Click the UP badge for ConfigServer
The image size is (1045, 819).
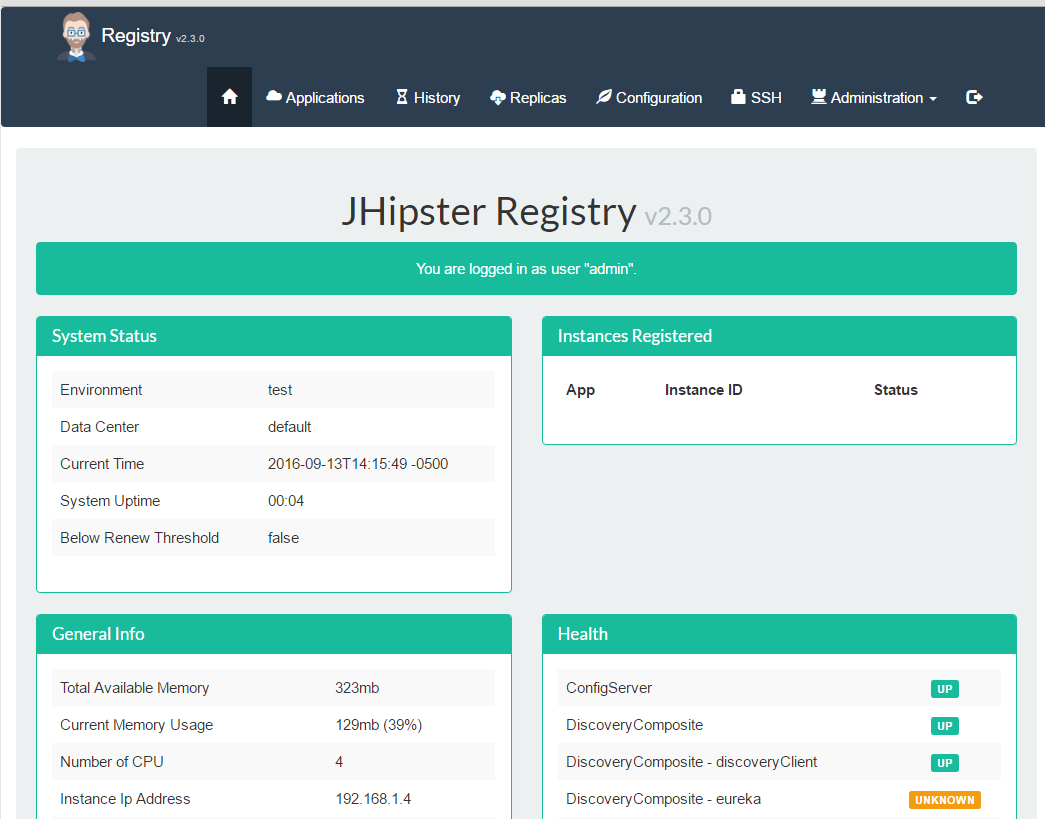pos(944,688)
